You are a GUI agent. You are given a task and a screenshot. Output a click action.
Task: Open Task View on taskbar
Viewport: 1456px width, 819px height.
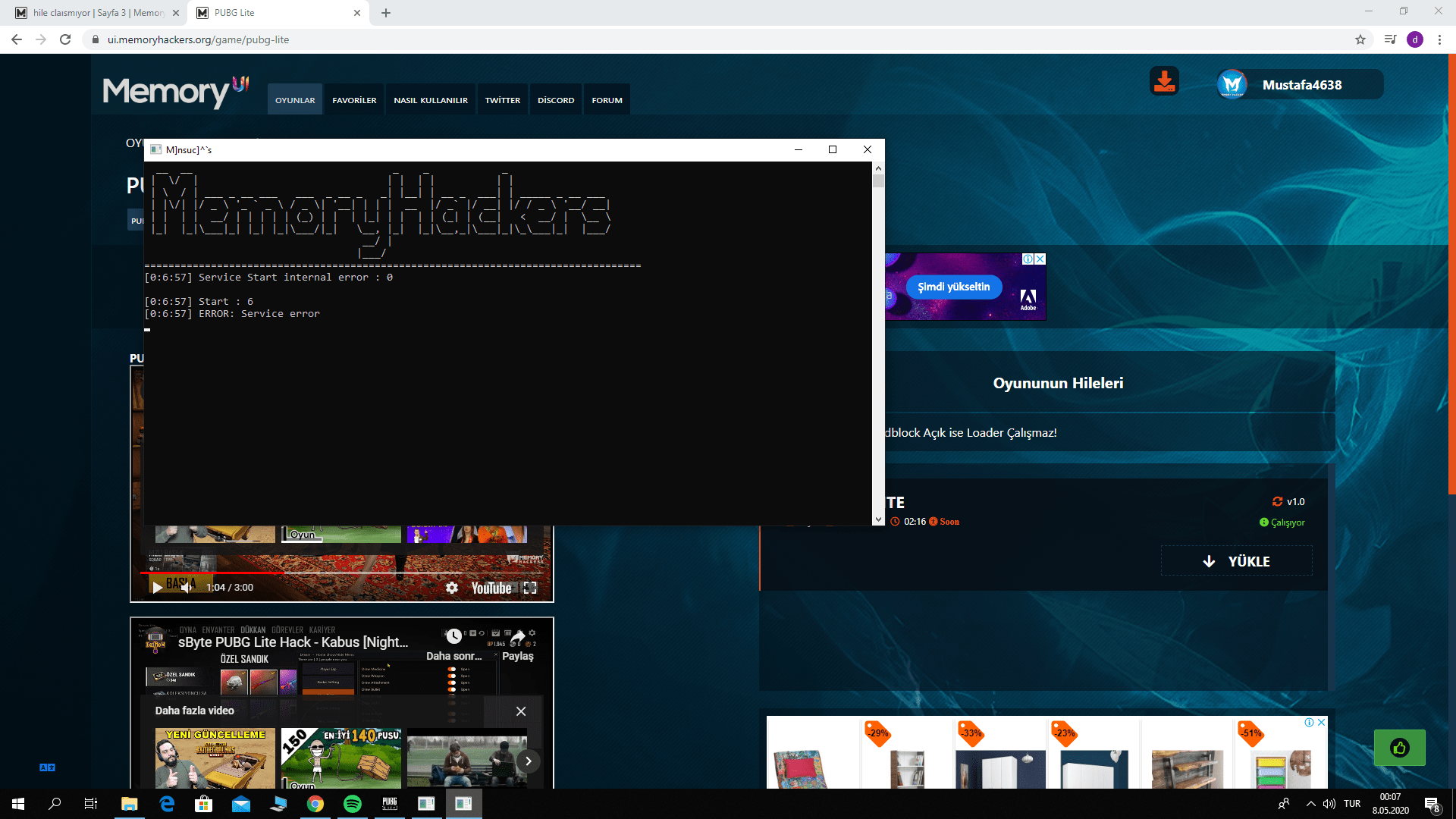point(91,804)
